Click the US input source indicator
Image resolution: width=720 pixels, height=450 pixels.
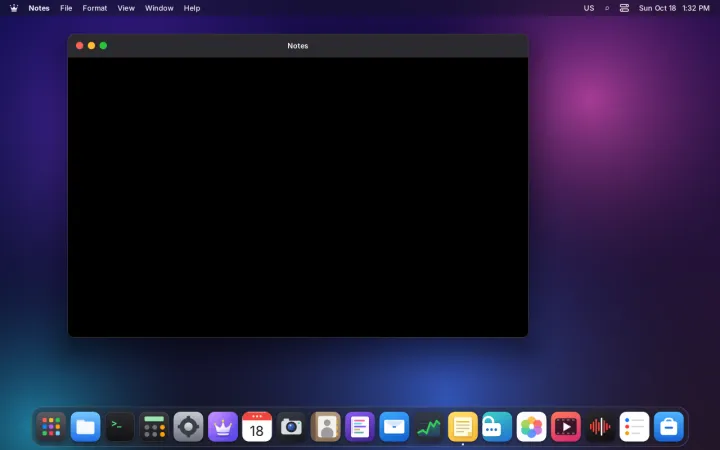[589, 8]
